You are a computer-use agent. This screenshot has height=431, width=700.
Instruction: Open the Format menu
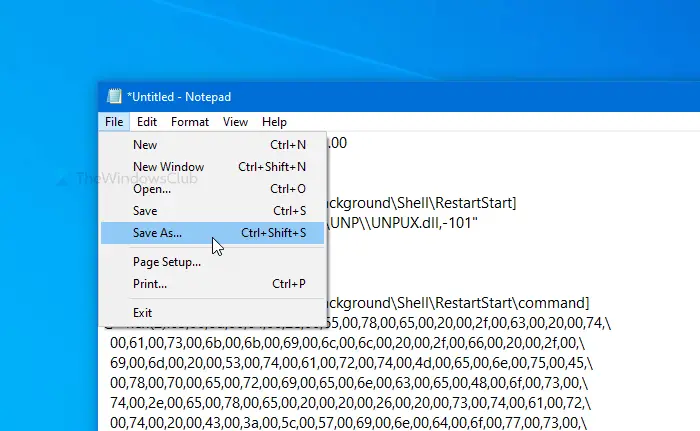(190, 122)
